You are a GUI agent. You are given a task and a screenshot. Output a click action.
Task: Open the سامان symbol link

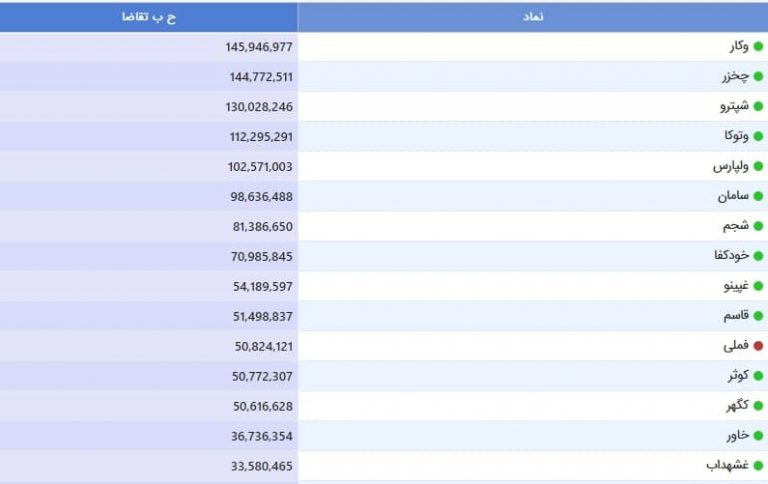733,196
